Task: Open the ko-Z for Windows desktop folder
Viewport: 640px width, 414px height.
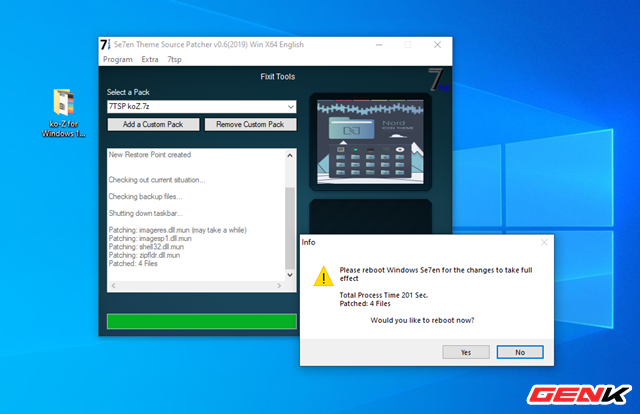Action: point(64,113)
